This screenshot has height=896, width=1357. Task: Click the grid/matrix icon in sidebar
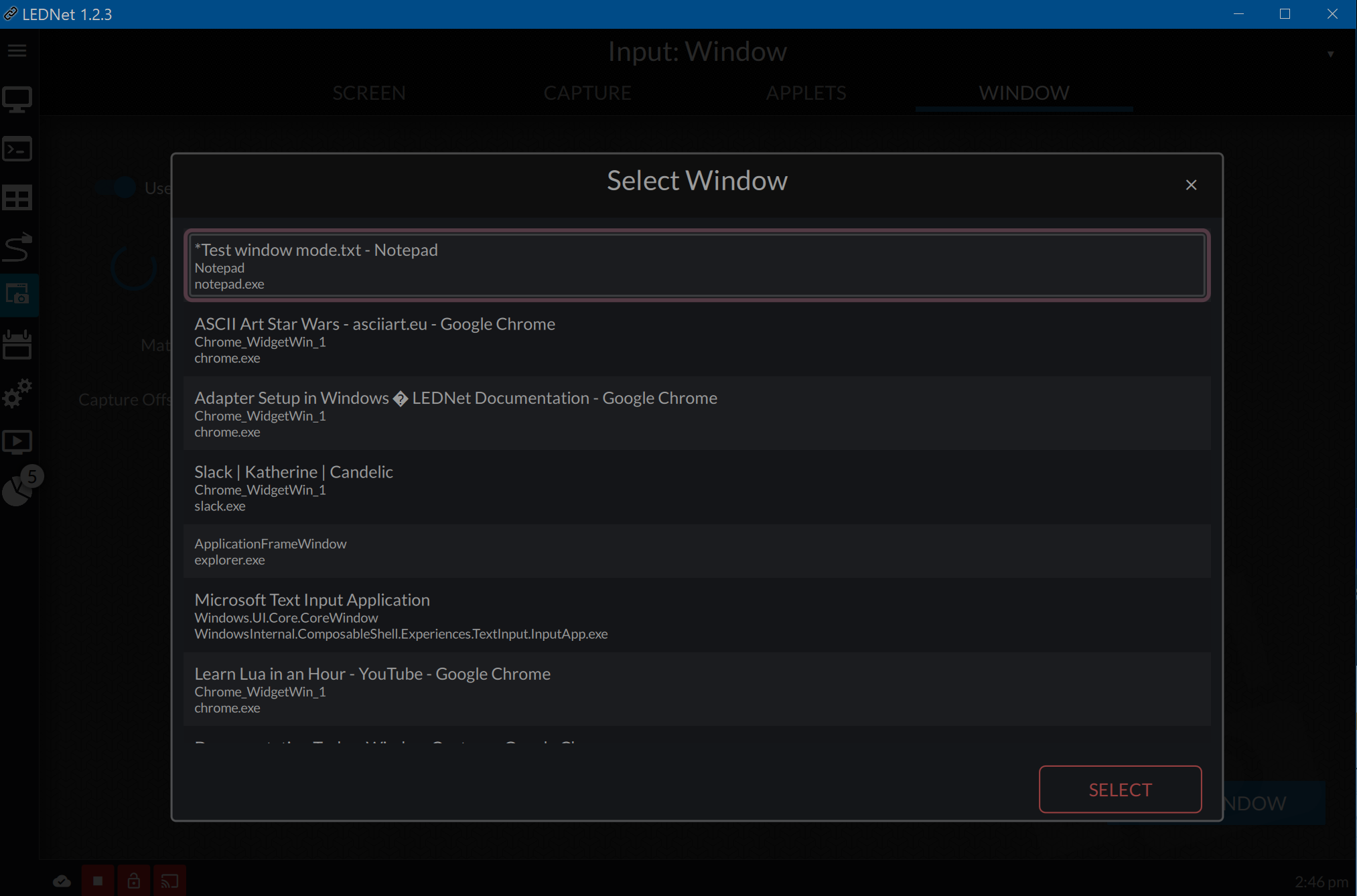[19, 197]
